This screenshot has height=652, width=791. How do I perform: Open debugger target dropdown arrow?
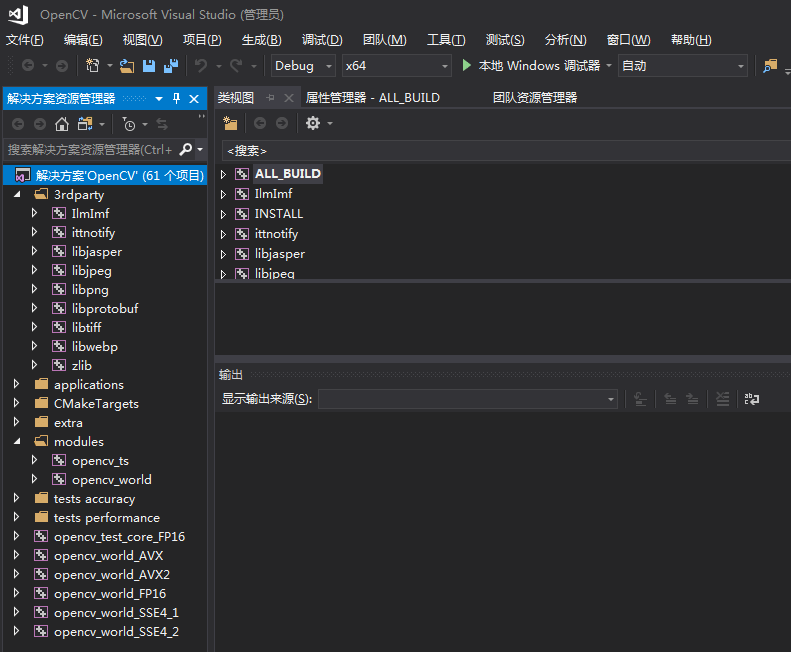pyautogui.click(x=609, y=66)
